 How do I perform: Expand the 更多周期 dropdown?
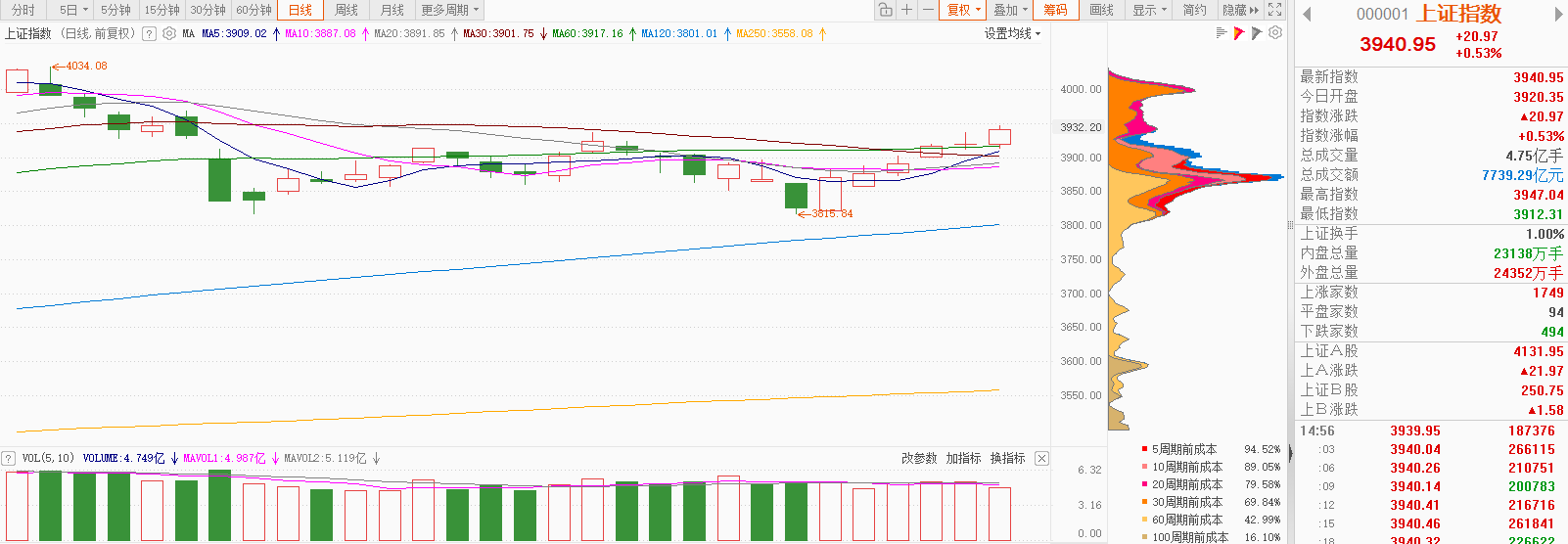pos(450,10)
